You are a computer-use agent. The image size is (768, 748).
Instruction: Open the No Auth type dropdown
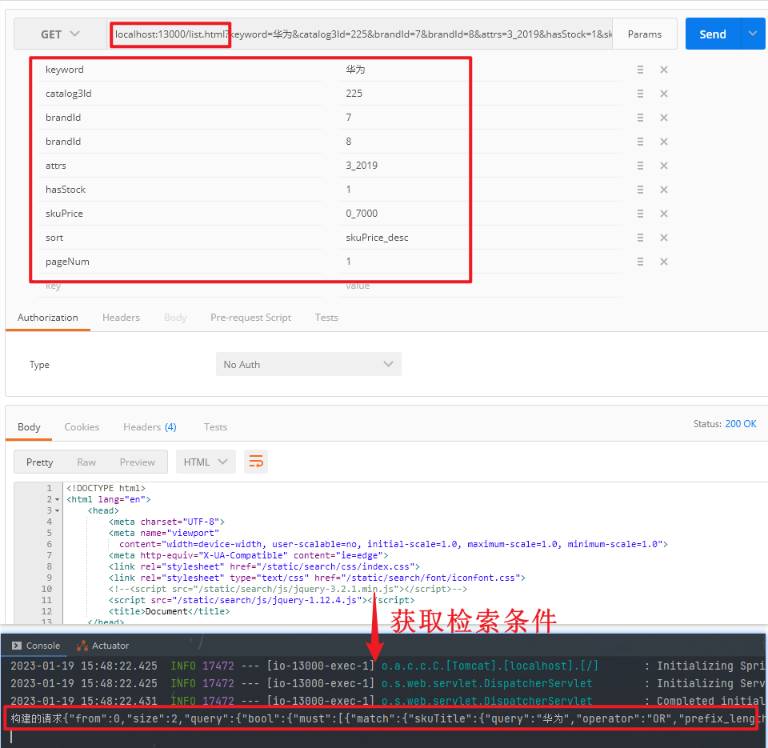(x=309, y=364)
